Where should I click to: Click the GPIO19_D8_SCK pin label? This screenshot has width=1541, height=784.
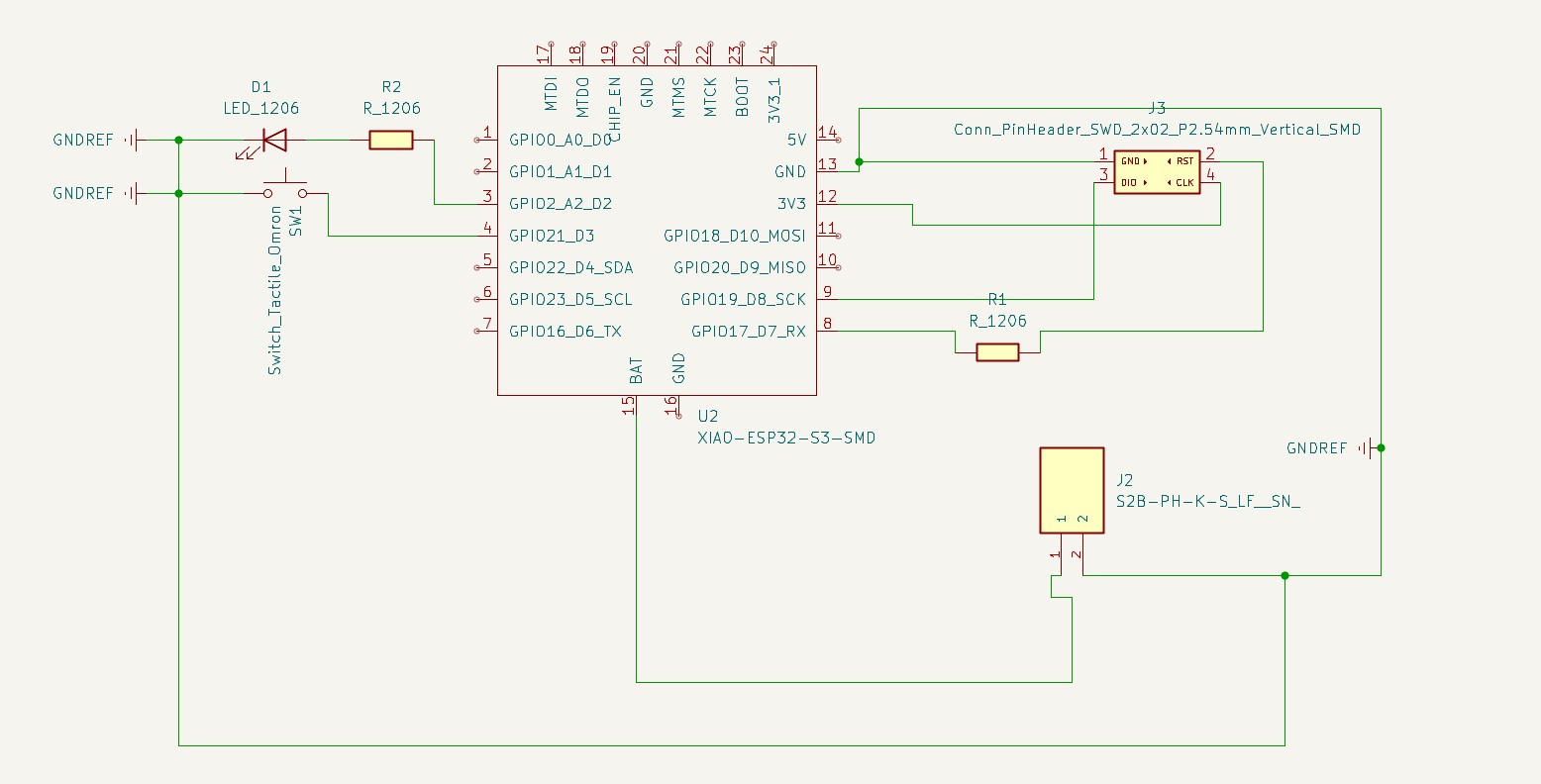(743, 299)
